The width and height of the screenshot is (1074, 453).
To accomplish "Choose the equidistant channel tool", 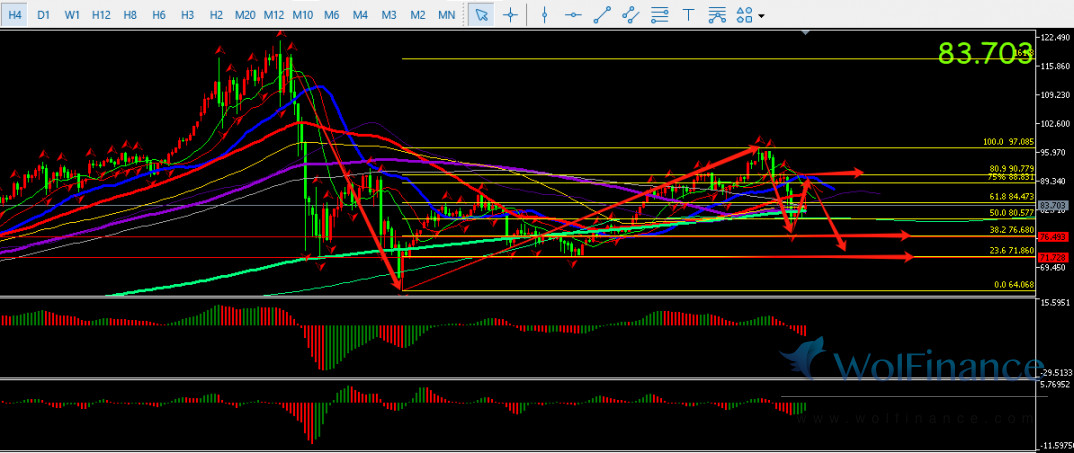I will (x=631, y=15).
